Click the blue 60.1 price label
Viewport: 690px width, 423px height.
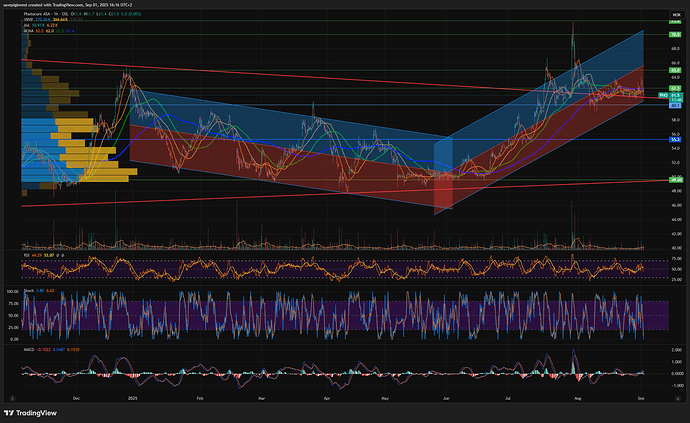point(675,106)
